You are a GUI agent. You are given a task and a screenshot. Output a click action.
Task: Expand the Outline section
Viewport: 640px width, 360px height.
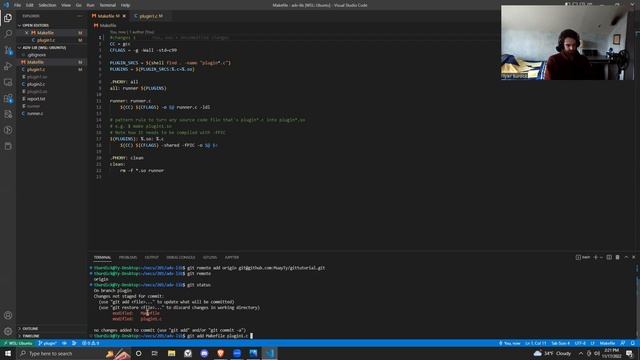tap(30, 329)
